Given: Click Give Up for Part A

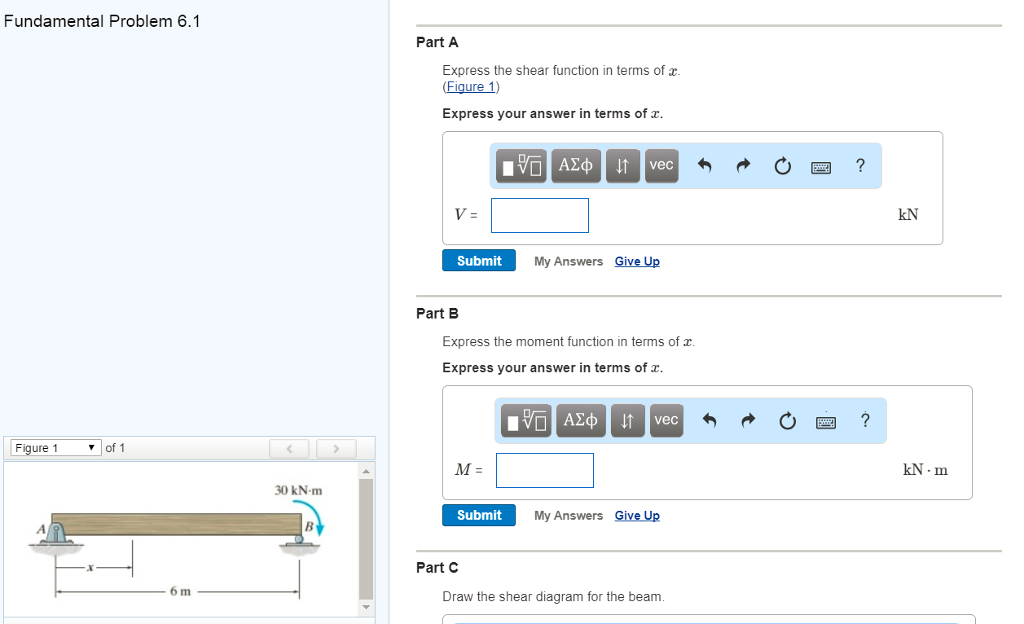Looking at the screenshot, I should (637, 261).
